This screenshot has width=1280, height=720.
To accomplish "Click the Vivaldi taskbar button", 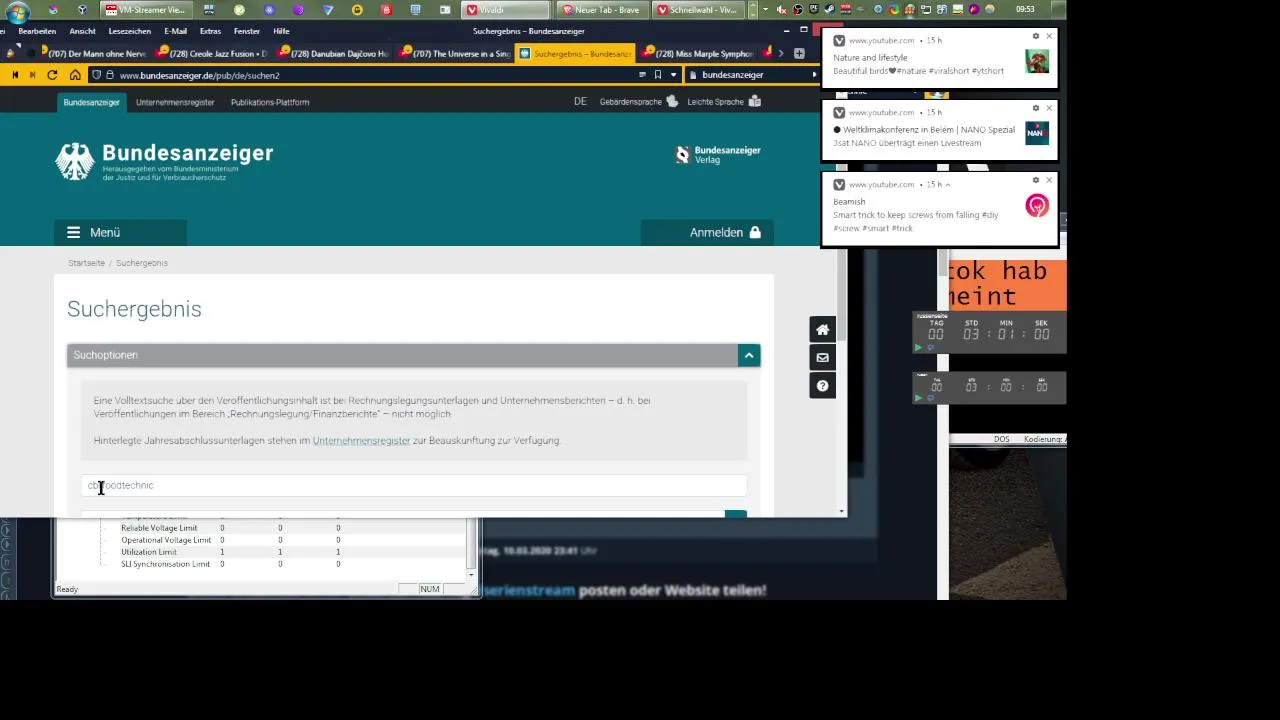I will coord(507,9).
